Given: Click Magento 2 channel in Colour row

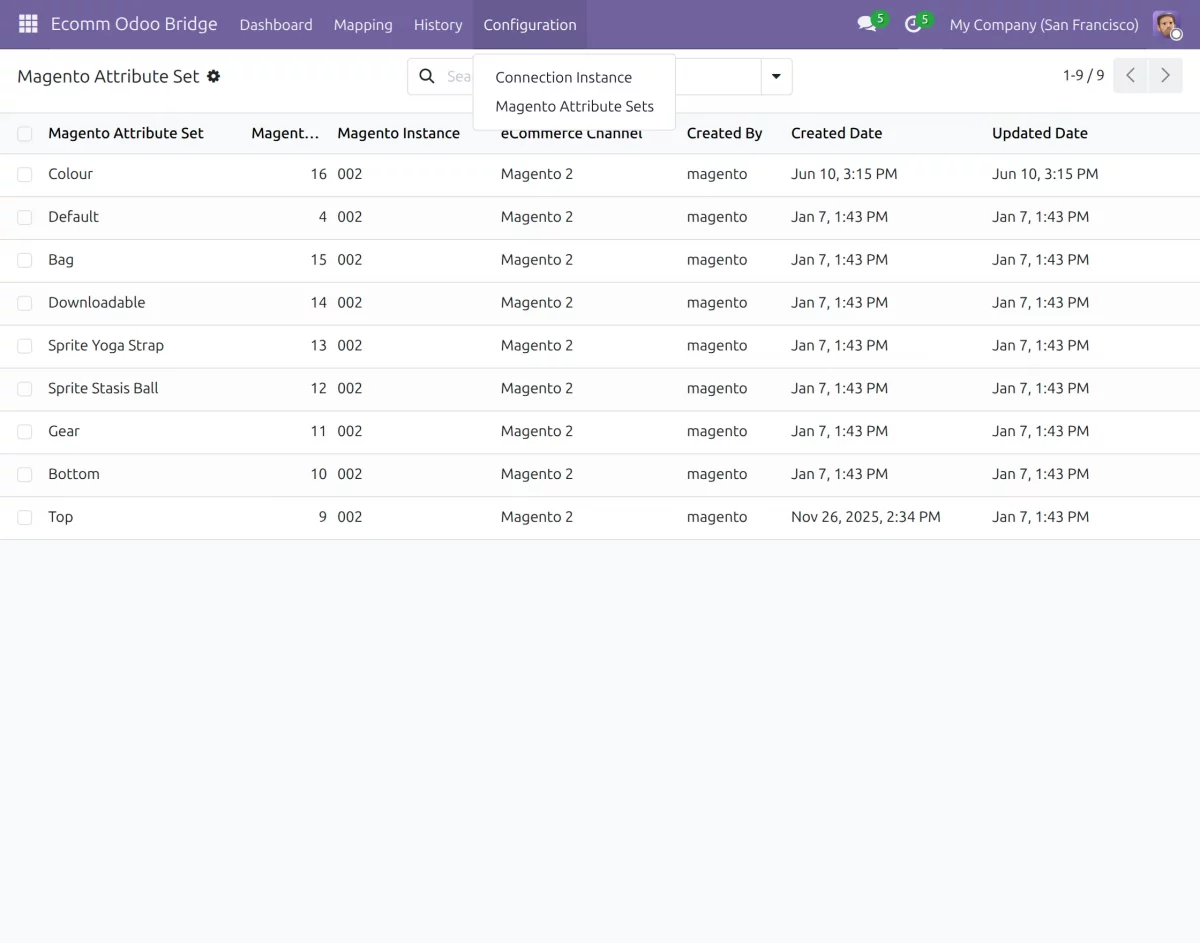Looking at the screenshot, I should [x=537, y=174].
